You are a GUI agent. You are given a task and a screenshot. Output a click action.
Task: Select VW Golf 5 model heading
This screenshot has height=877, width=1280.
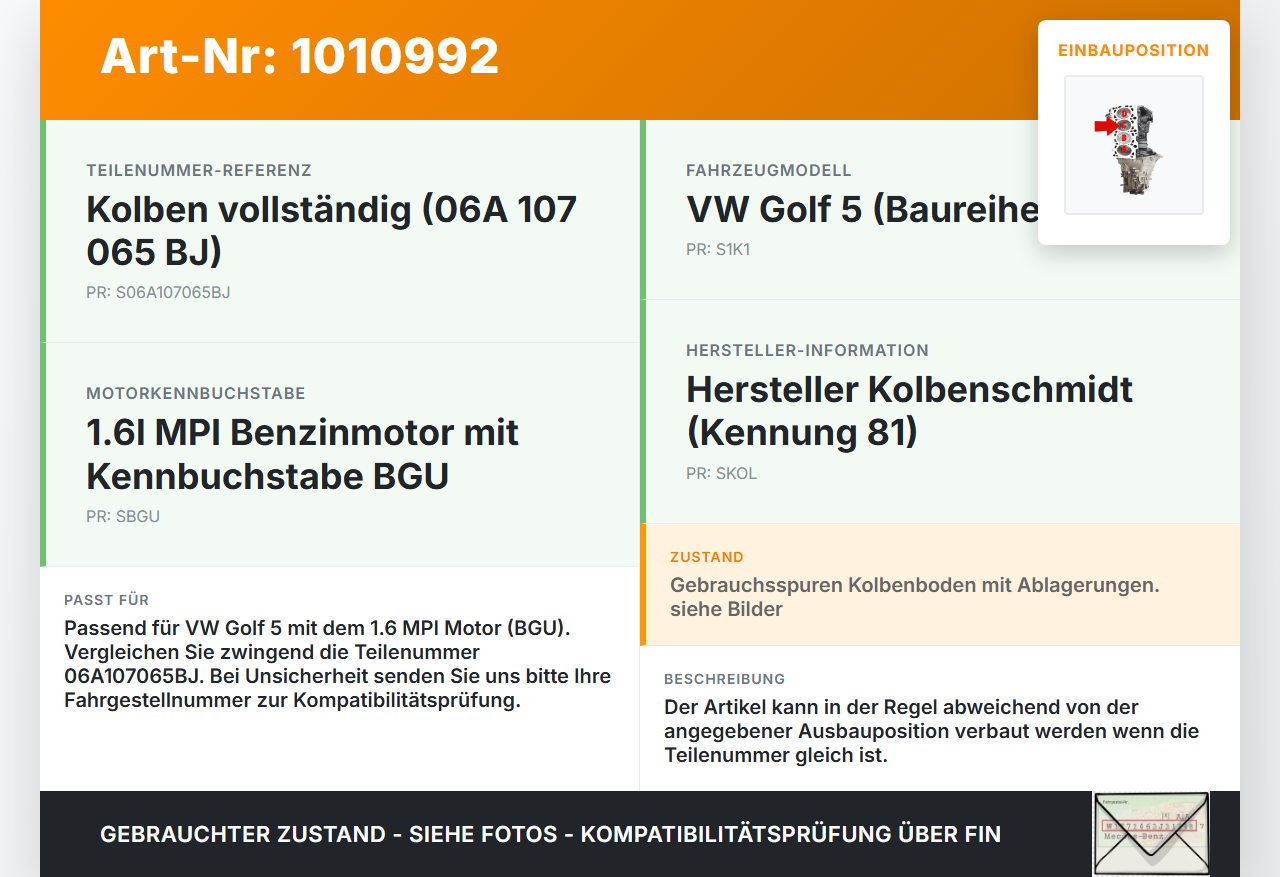click(862, 209)
